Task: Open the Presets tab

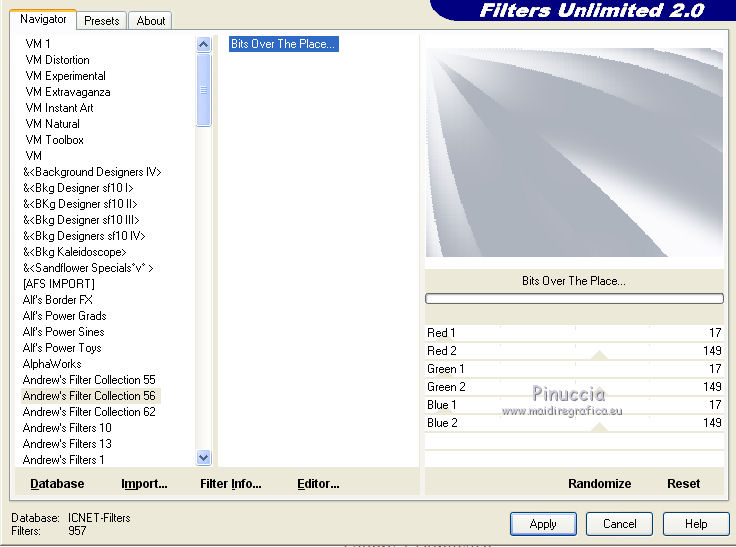Action: (x=101, y=21)
